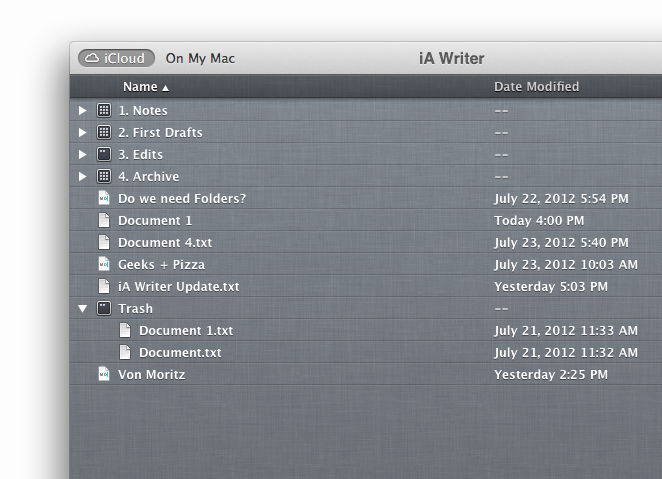Switch to the iCloud tab

coord(116,58)
